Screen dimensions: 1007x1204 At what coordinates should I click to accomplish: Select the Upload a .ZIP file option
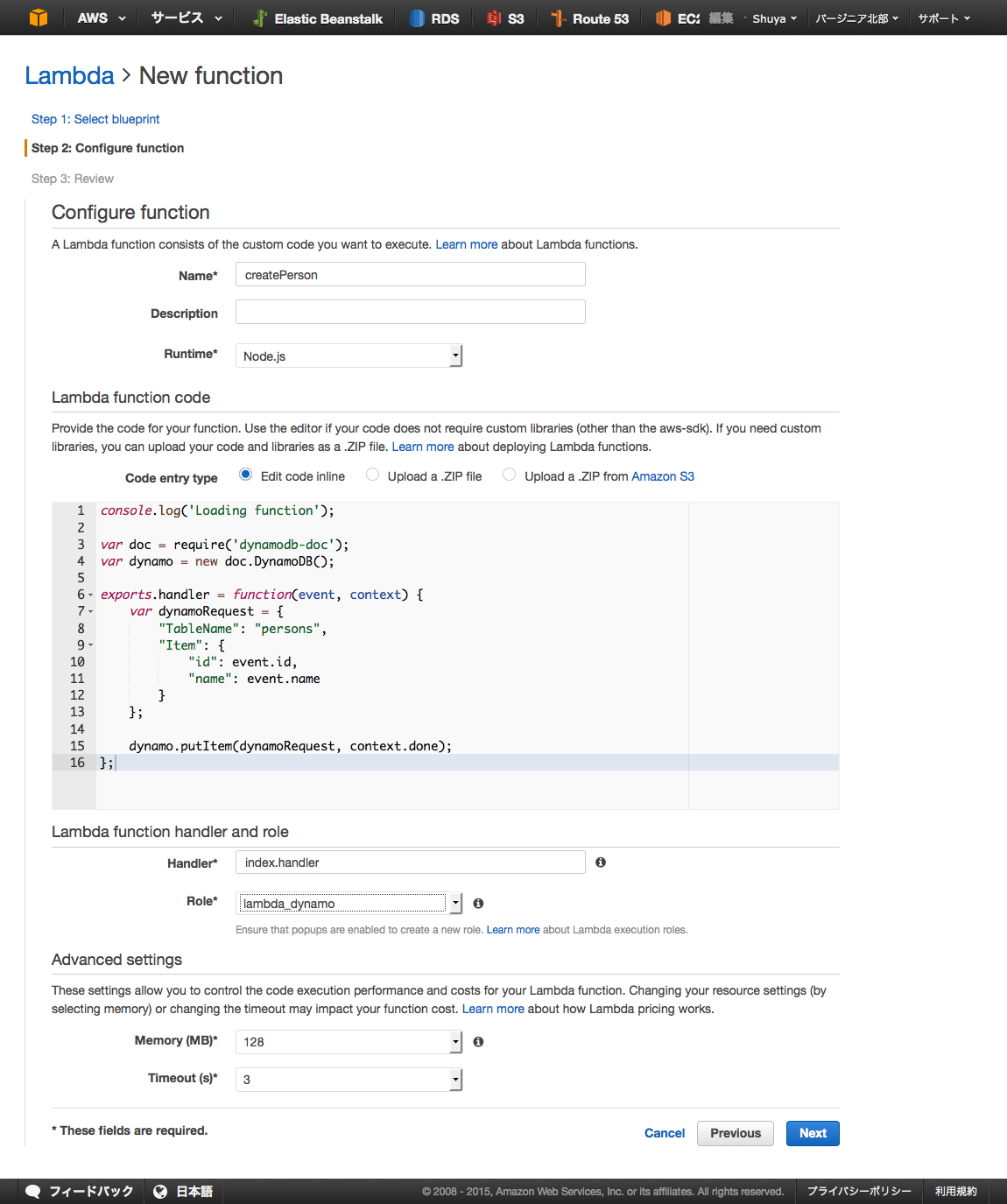[373, 475]
